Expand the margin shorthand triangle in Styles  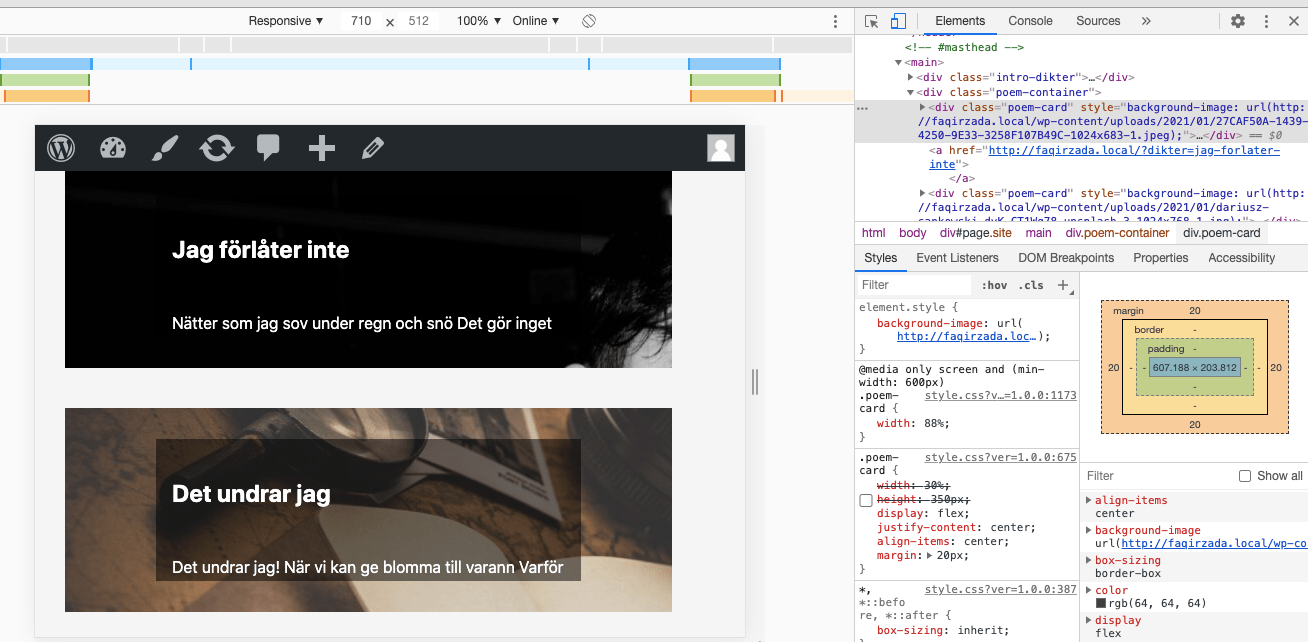(929, 555)
